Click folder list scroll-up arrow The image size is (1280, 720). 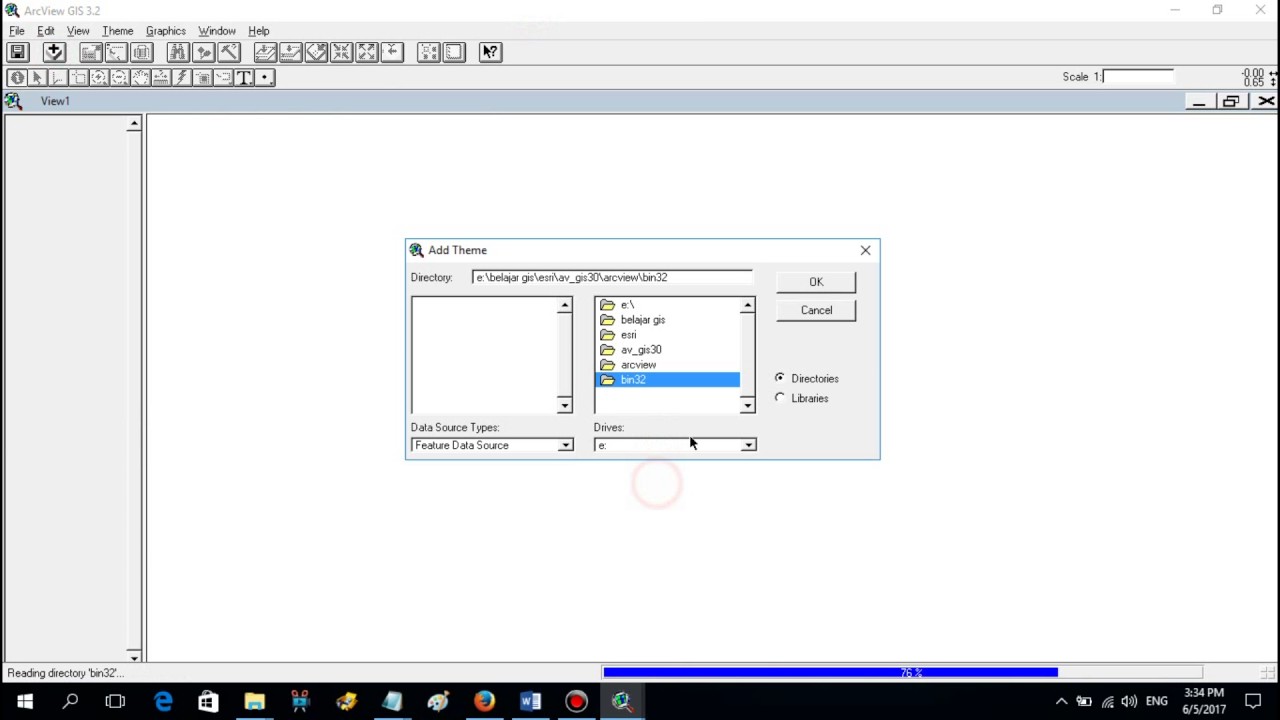pyautogui.click(x=748, y=305)
